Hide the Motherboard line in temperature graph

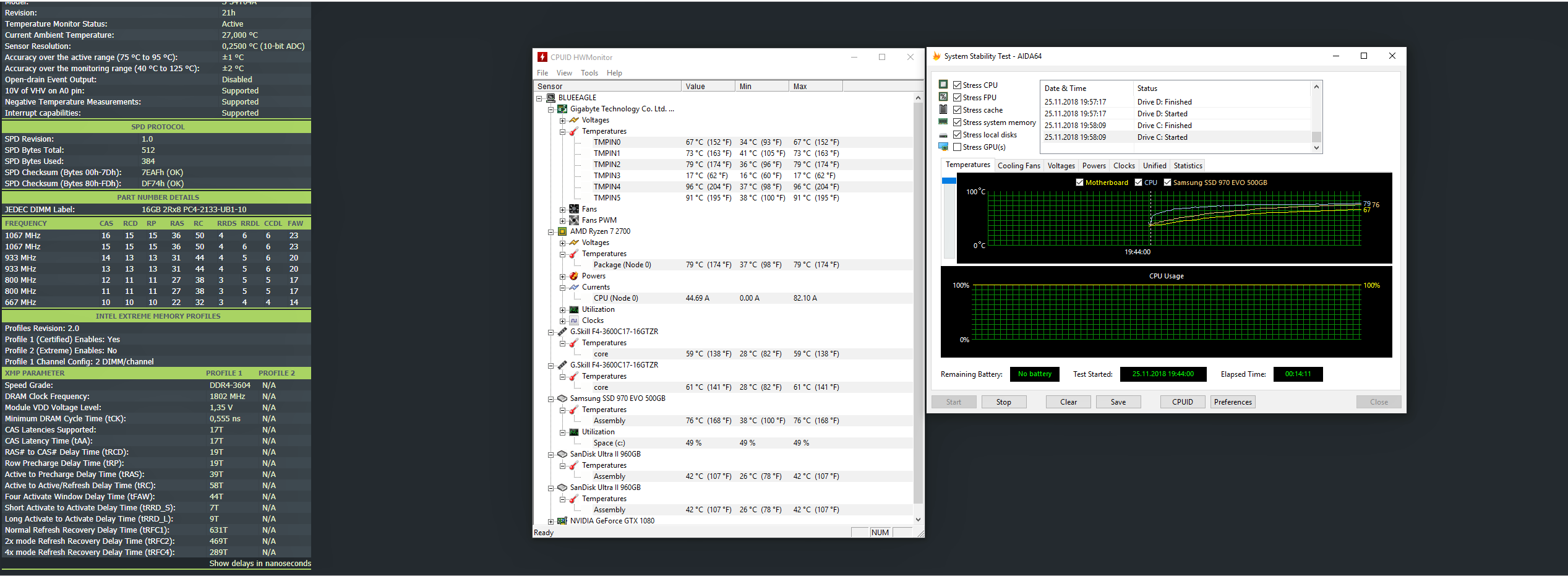tap(1079, 183)
